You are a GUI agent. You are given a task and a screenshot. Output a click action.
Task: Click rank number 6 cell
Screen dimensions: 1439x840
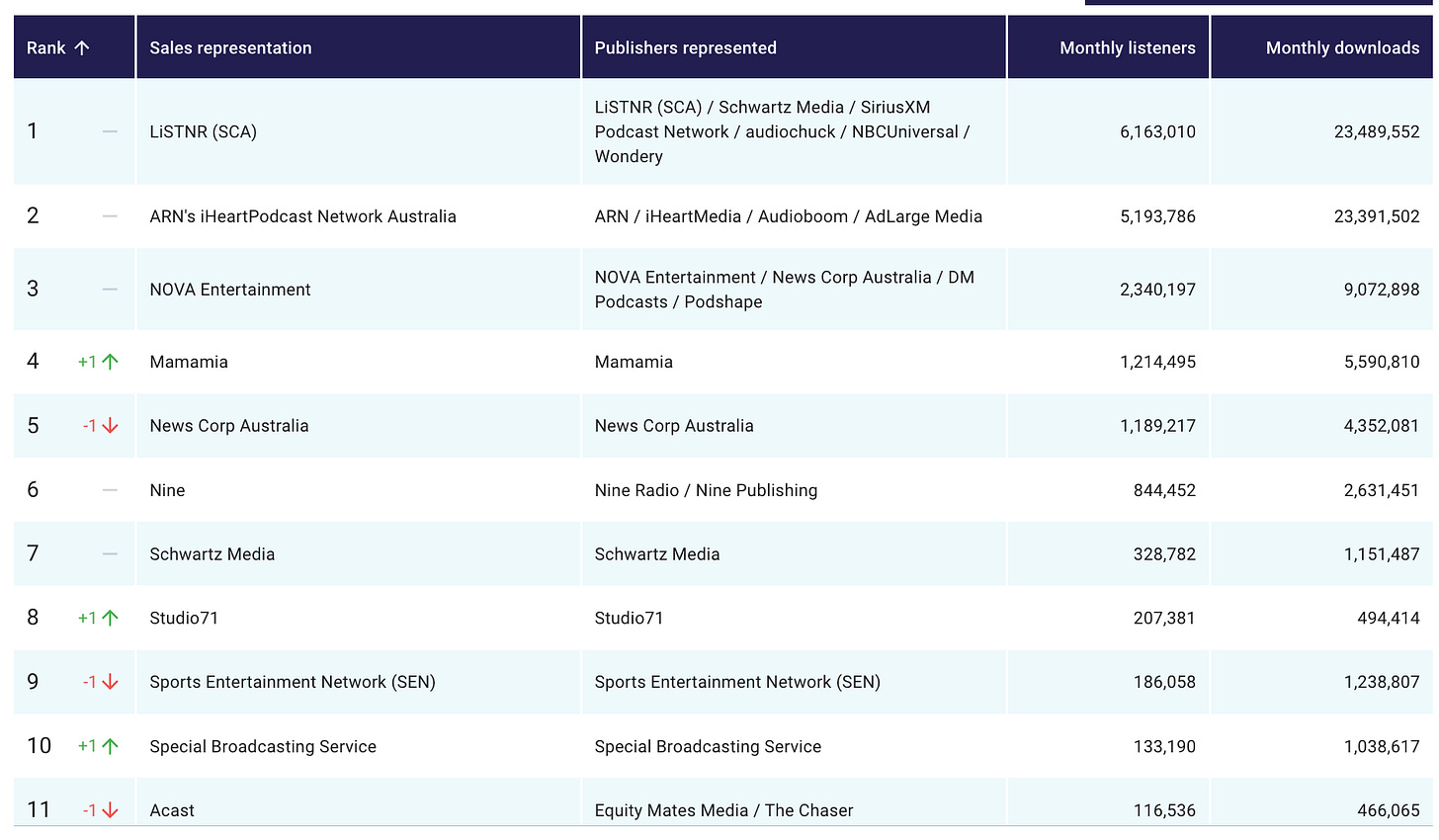coord(33,490)
